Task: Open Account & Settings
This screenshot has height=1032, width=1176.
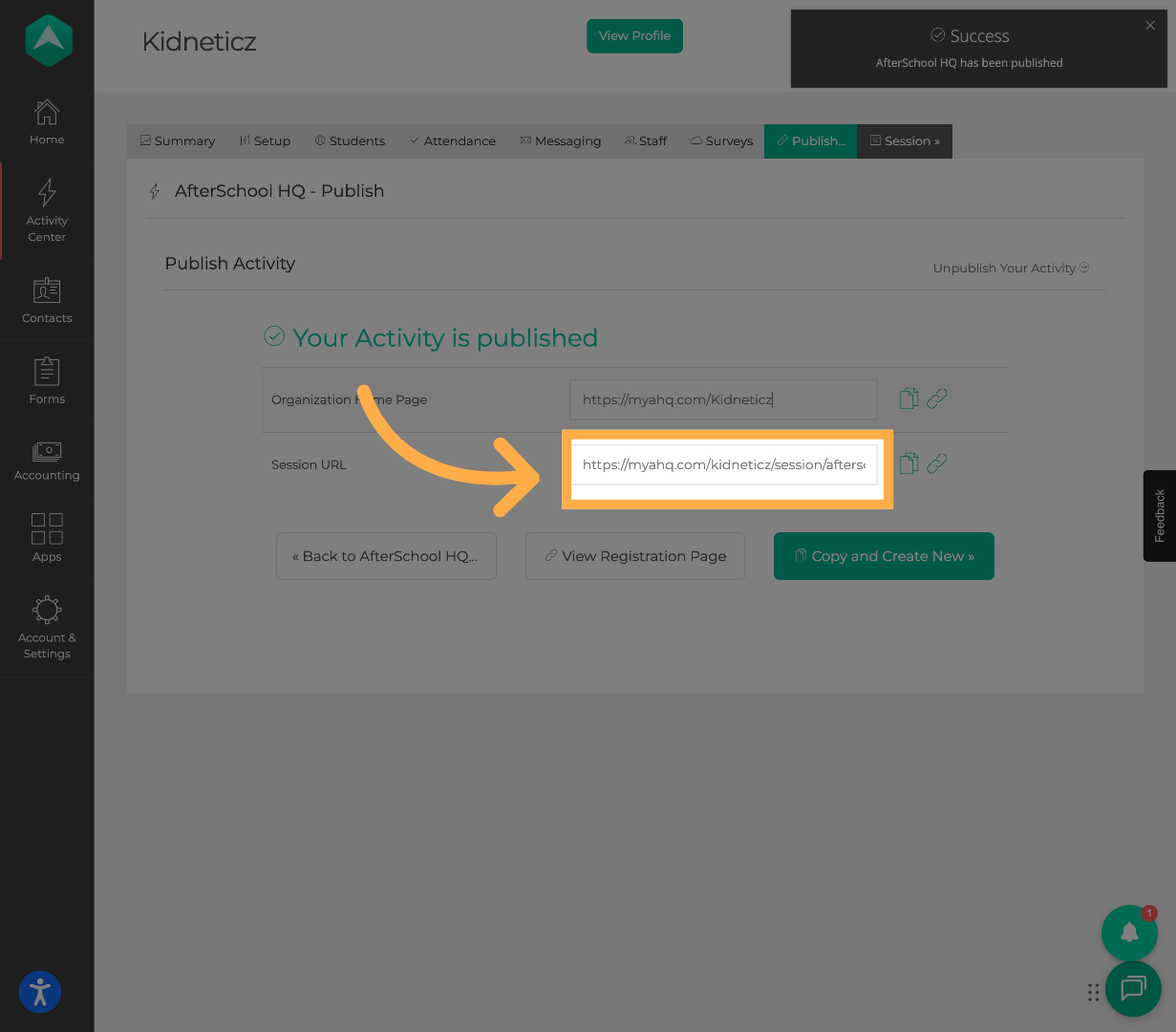Action: (47, 627)
